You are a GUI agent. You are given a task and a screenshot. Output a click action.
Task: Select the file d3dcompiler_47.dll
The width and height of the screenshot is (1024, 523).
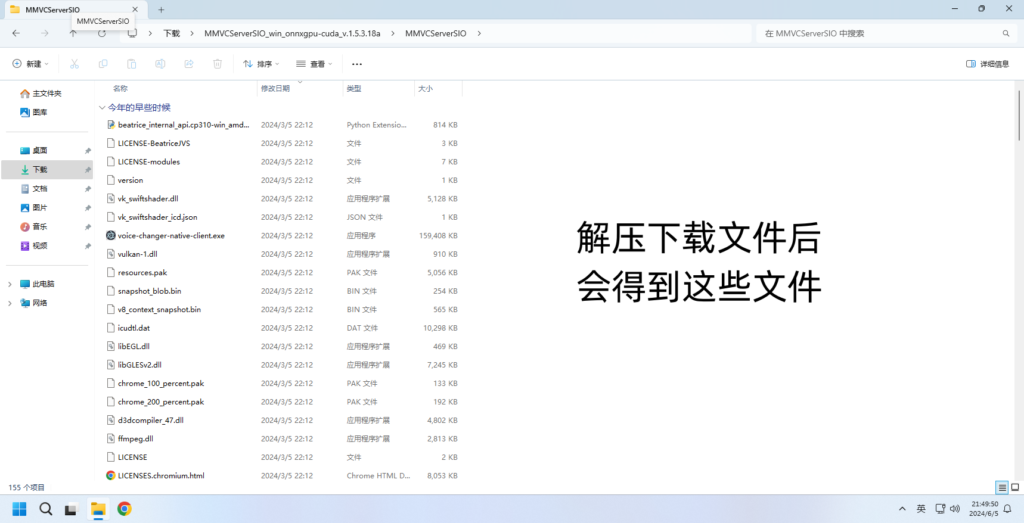[x=151, y=420]
